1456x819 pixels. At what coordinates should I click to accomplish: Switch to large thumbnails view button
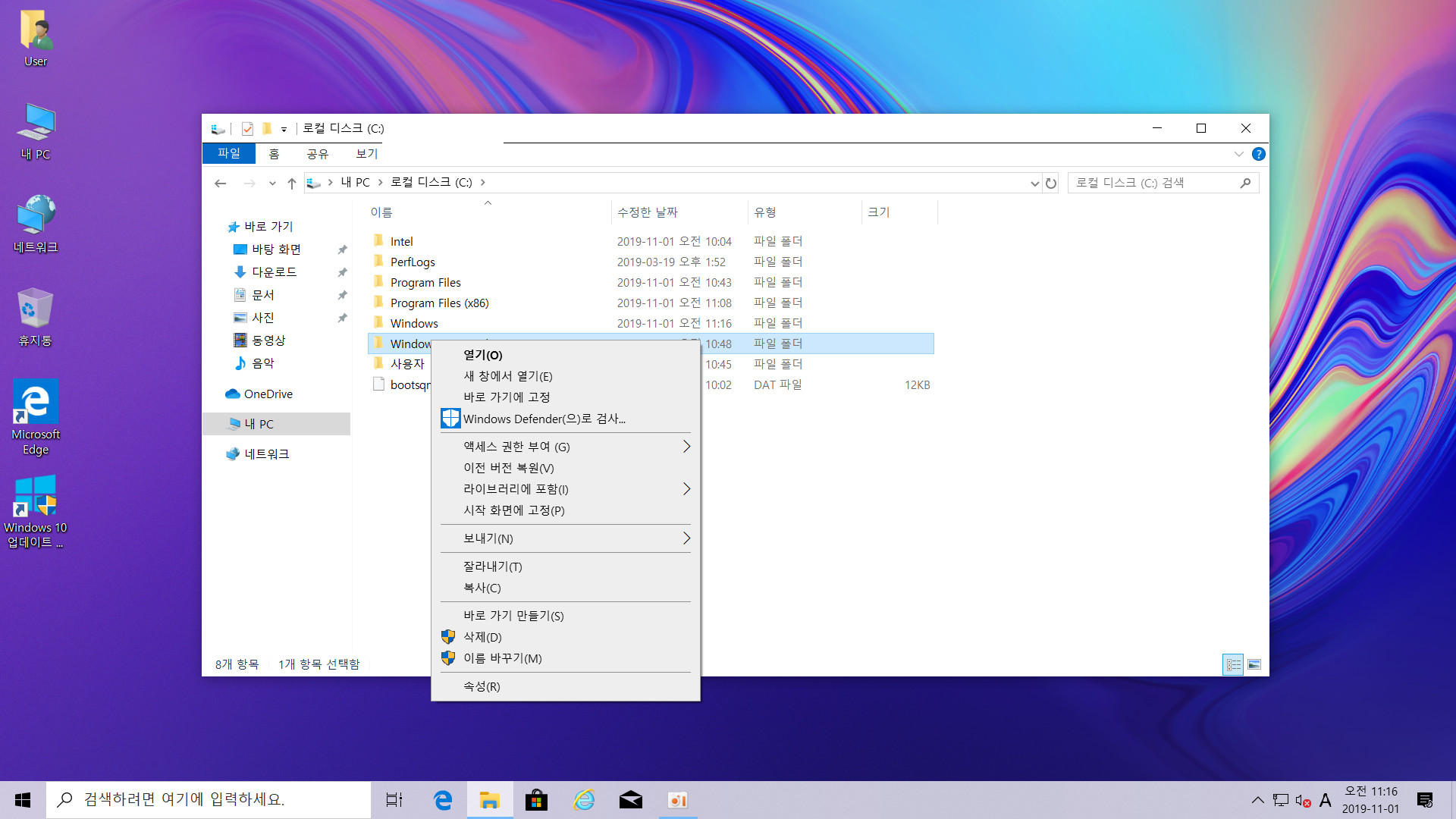coord(1254,664)
